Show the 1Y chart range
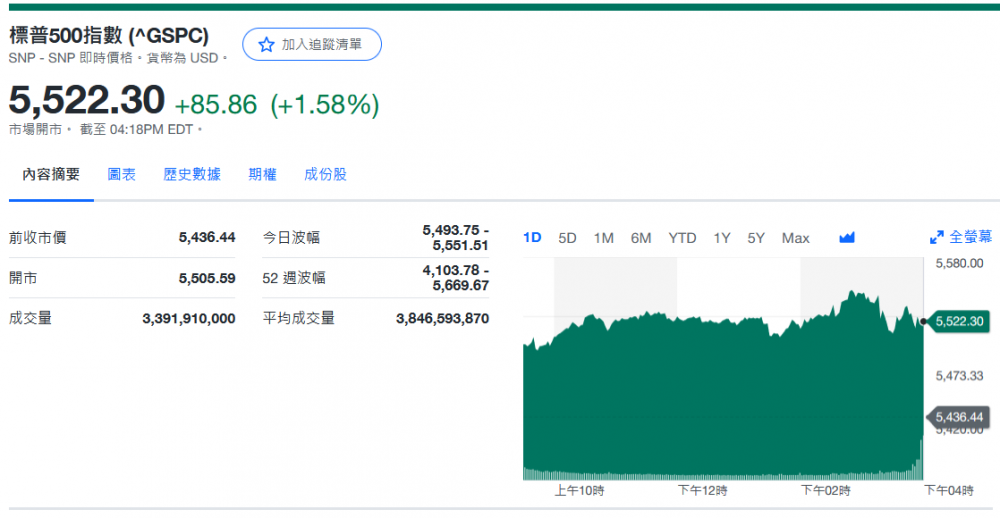1000x518 pixels. click(721, 238)
